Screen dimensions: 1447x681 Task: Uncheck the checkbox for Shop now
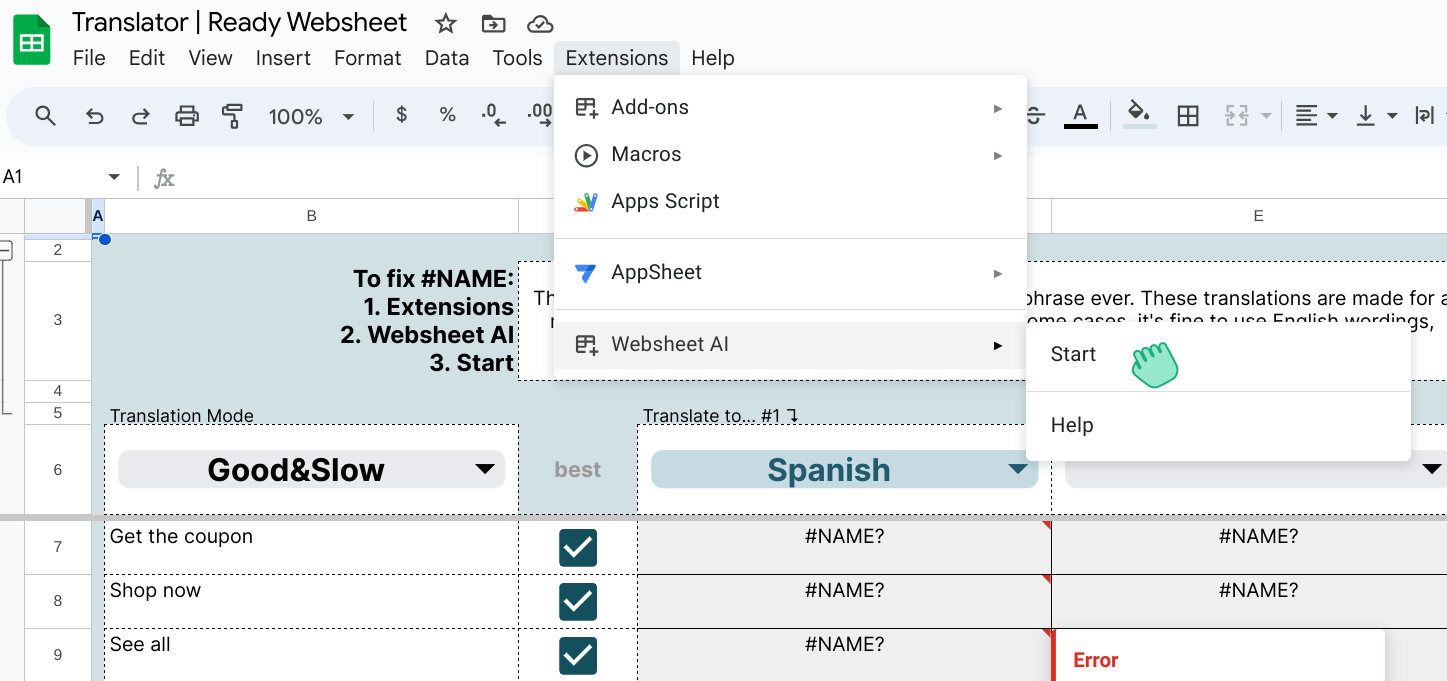tap(578, 601)
